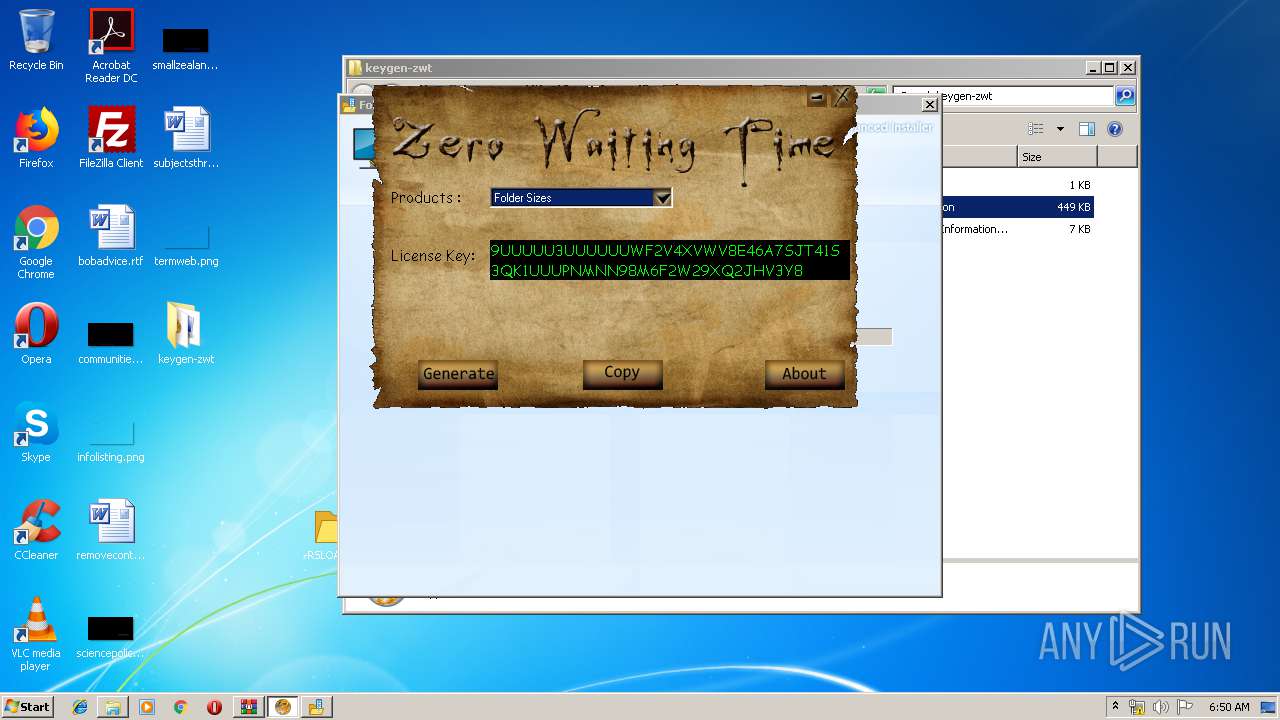This screenshot has height=720, width=1280.
Task: Open the Action Center flag icon
Action: click(x=1185, y=707)
